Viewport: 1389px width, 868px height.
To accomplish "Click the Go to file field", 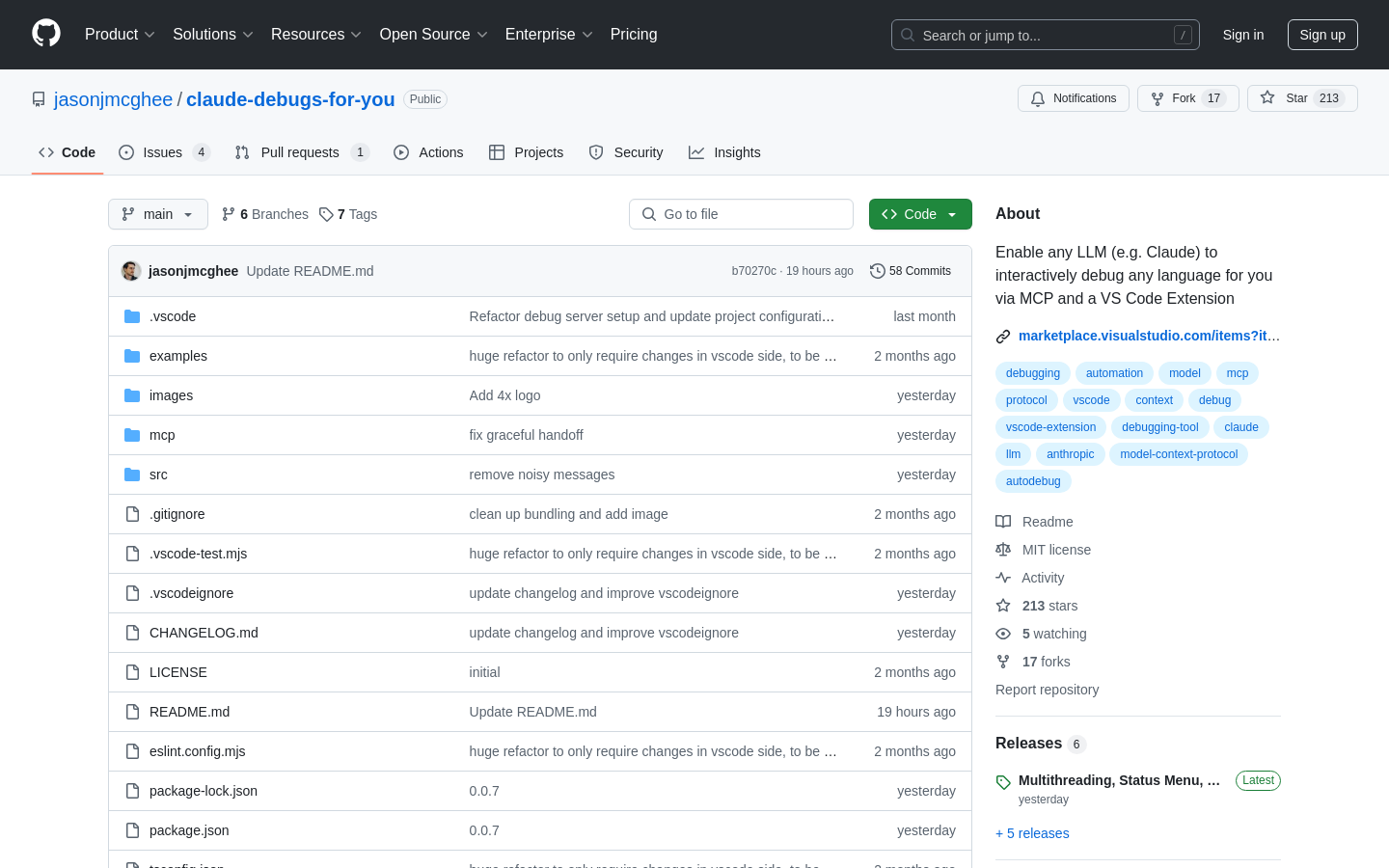I will pyautogui.click(x=741, y=214).
